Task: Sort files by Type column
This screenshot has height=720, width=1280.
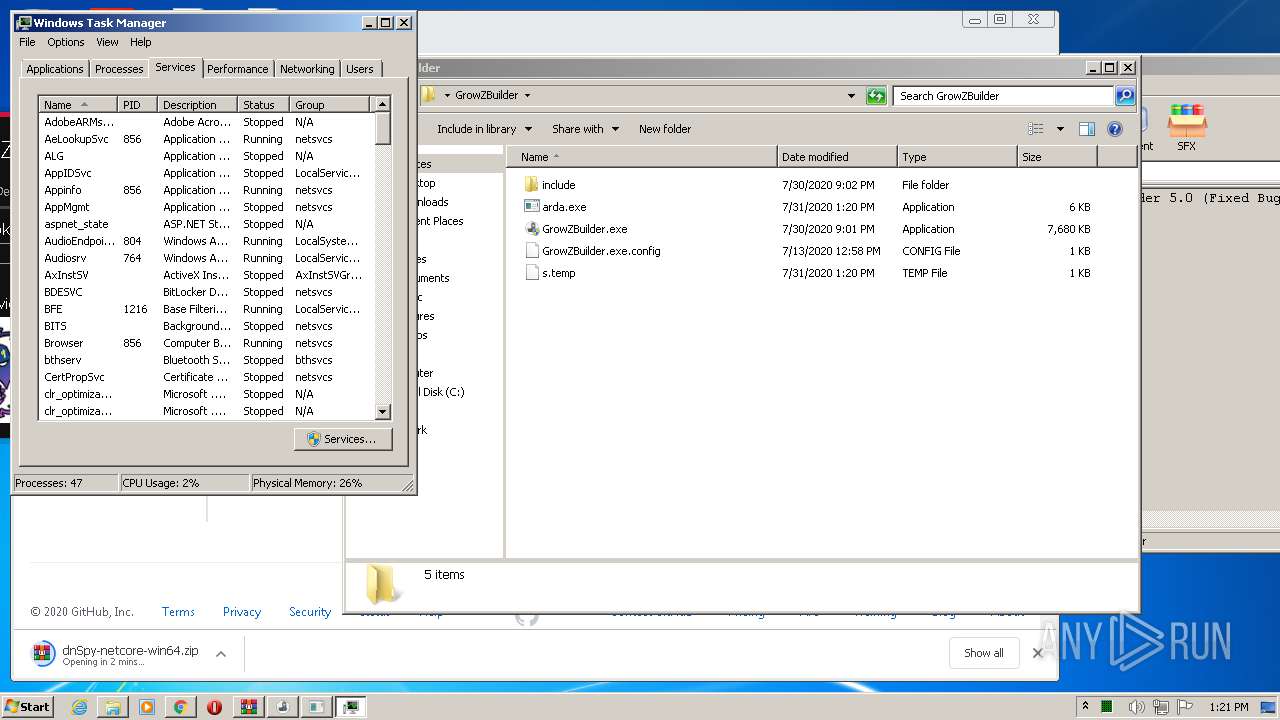Action: (957, 157)
